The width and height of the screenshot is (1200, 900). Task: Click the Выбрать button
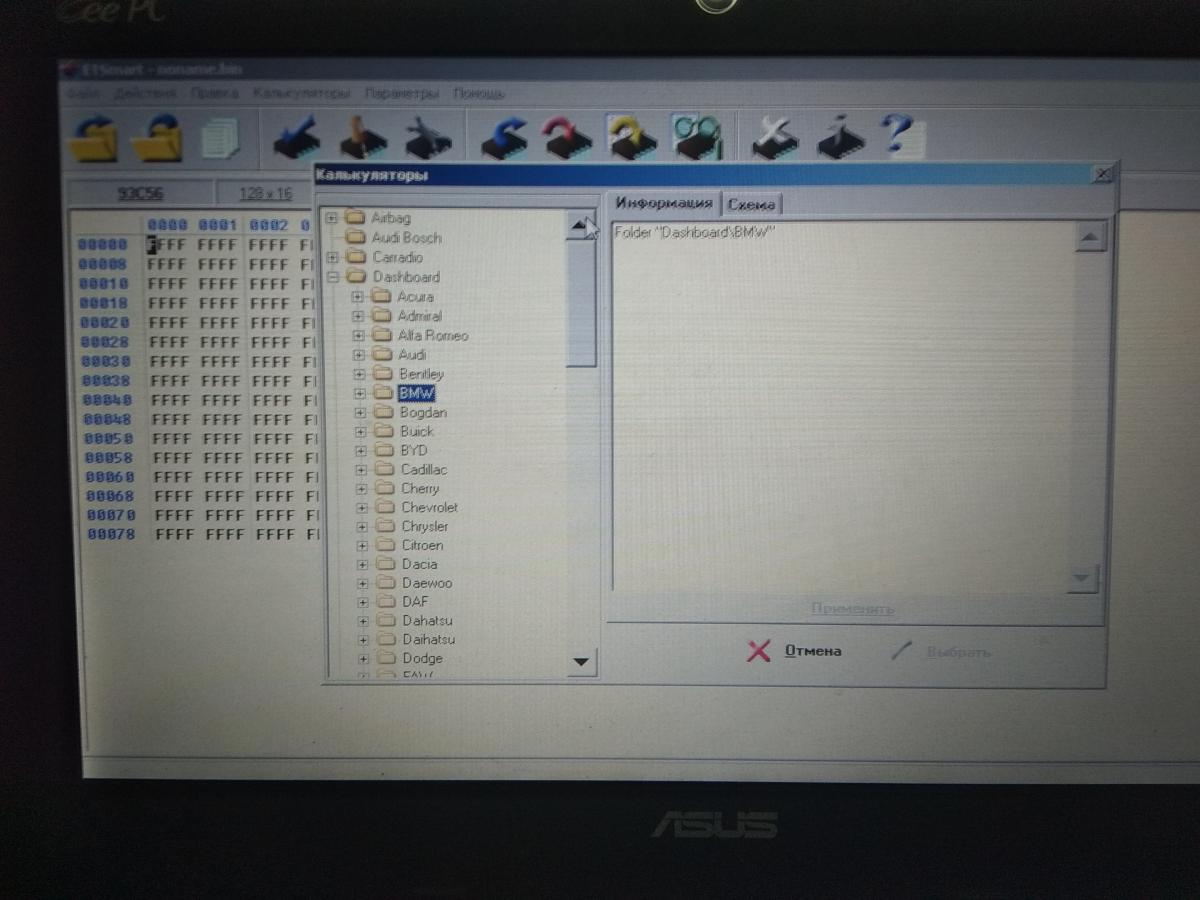coord(940,652)
